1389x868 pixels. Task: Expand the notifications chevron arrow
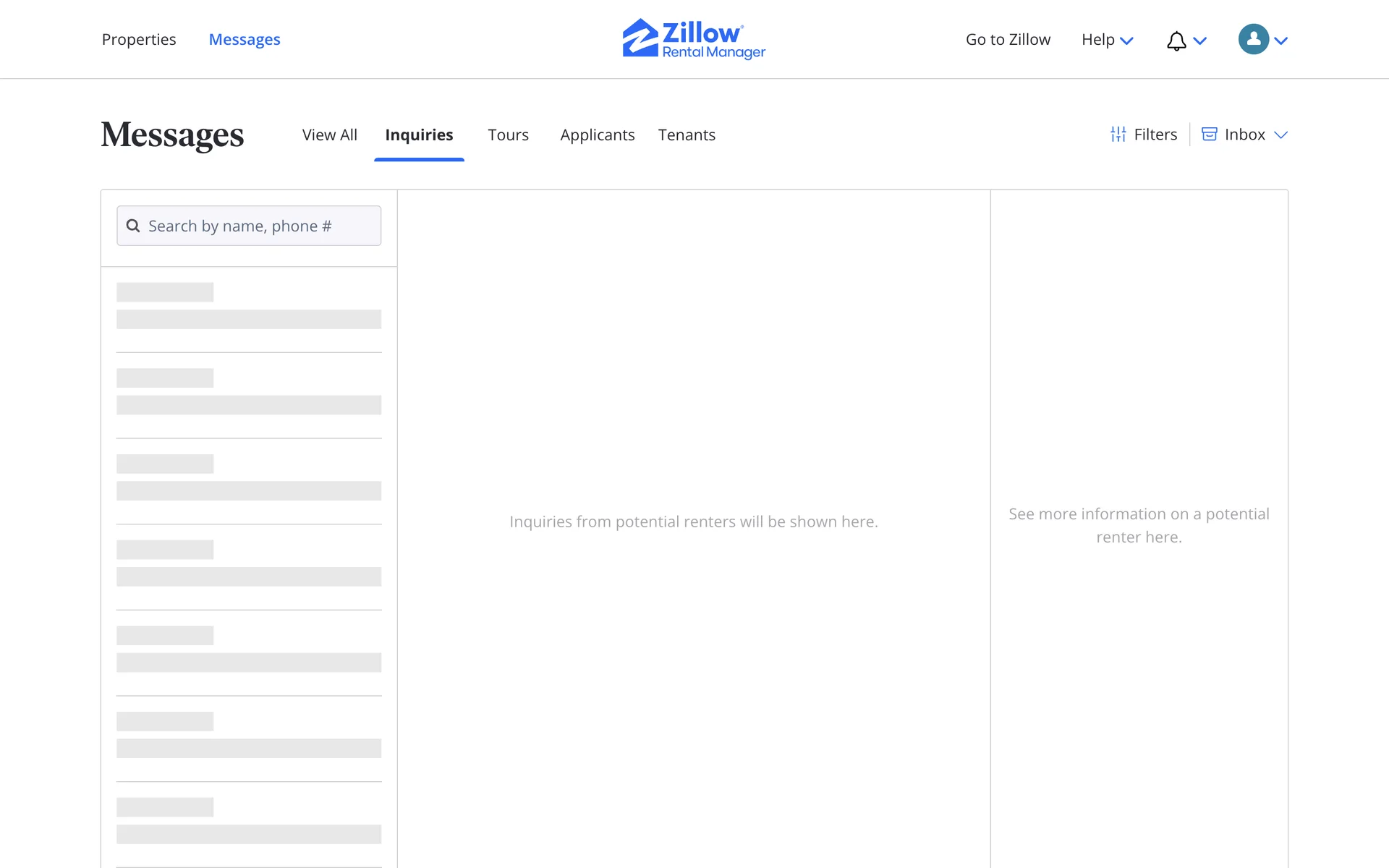(x=1200, y=41)
